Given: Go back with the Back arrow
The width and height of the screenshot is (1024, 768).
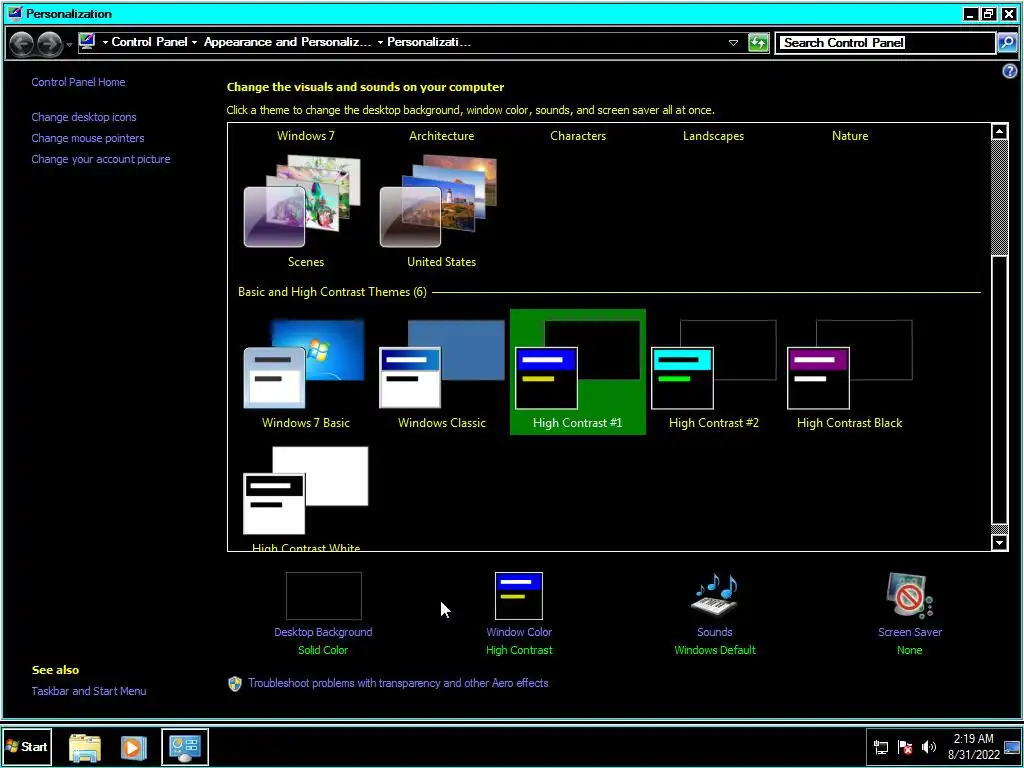Looking at the screenshot, I should pos(22,44).
